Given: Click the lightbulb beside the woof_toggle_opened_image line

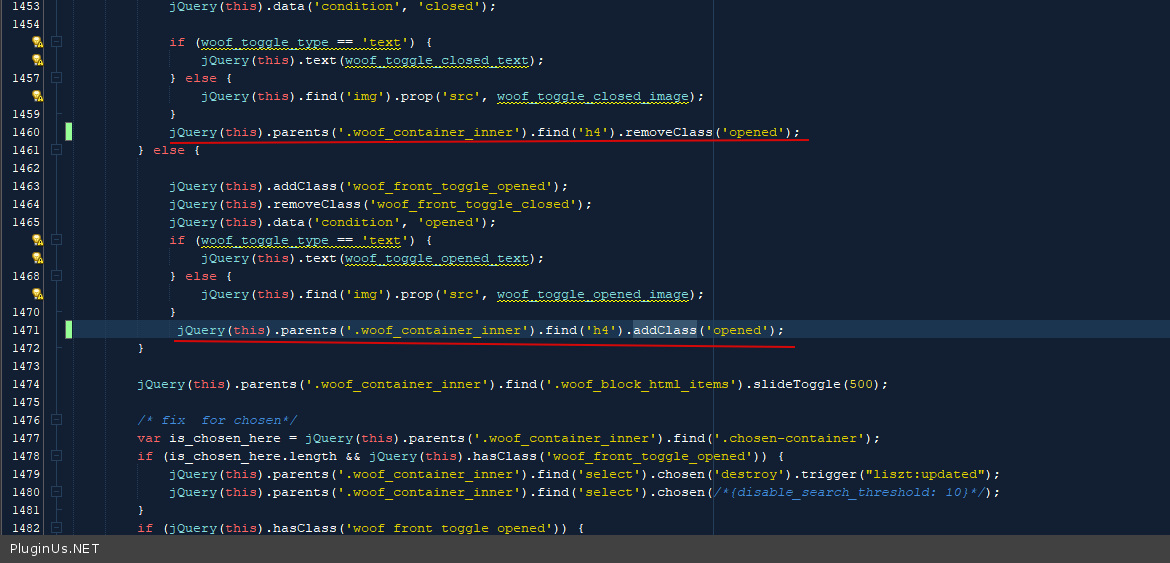Looking at the screenshot, I should click(37, 294).
